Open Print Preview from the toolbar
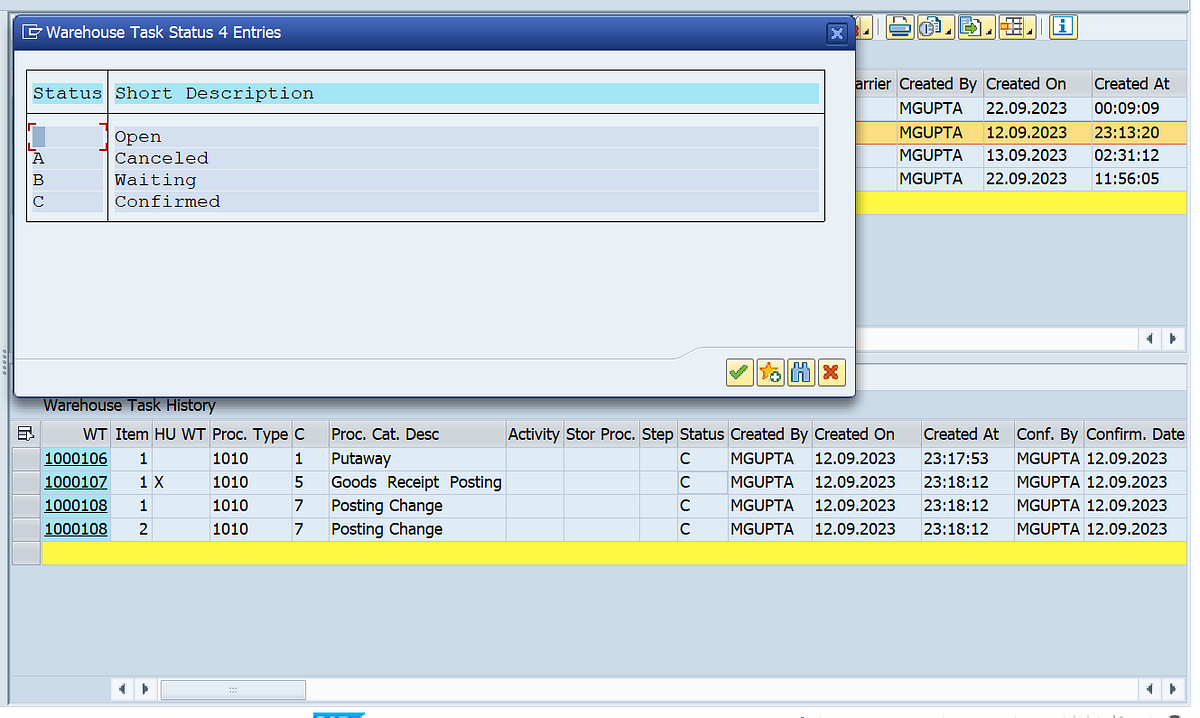Screen dimensions: 1200x718 pyautogui.click(x=933, y=27)
